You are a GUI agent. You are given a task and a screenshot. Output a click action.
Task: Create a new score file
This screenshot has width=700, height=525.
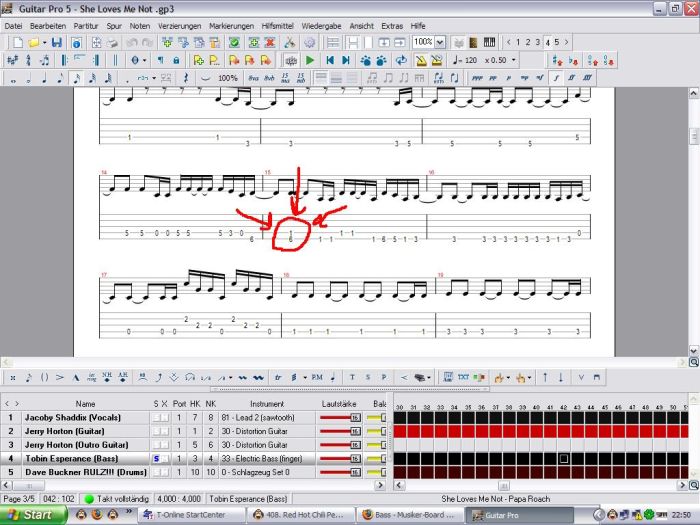tap(17, 42)
